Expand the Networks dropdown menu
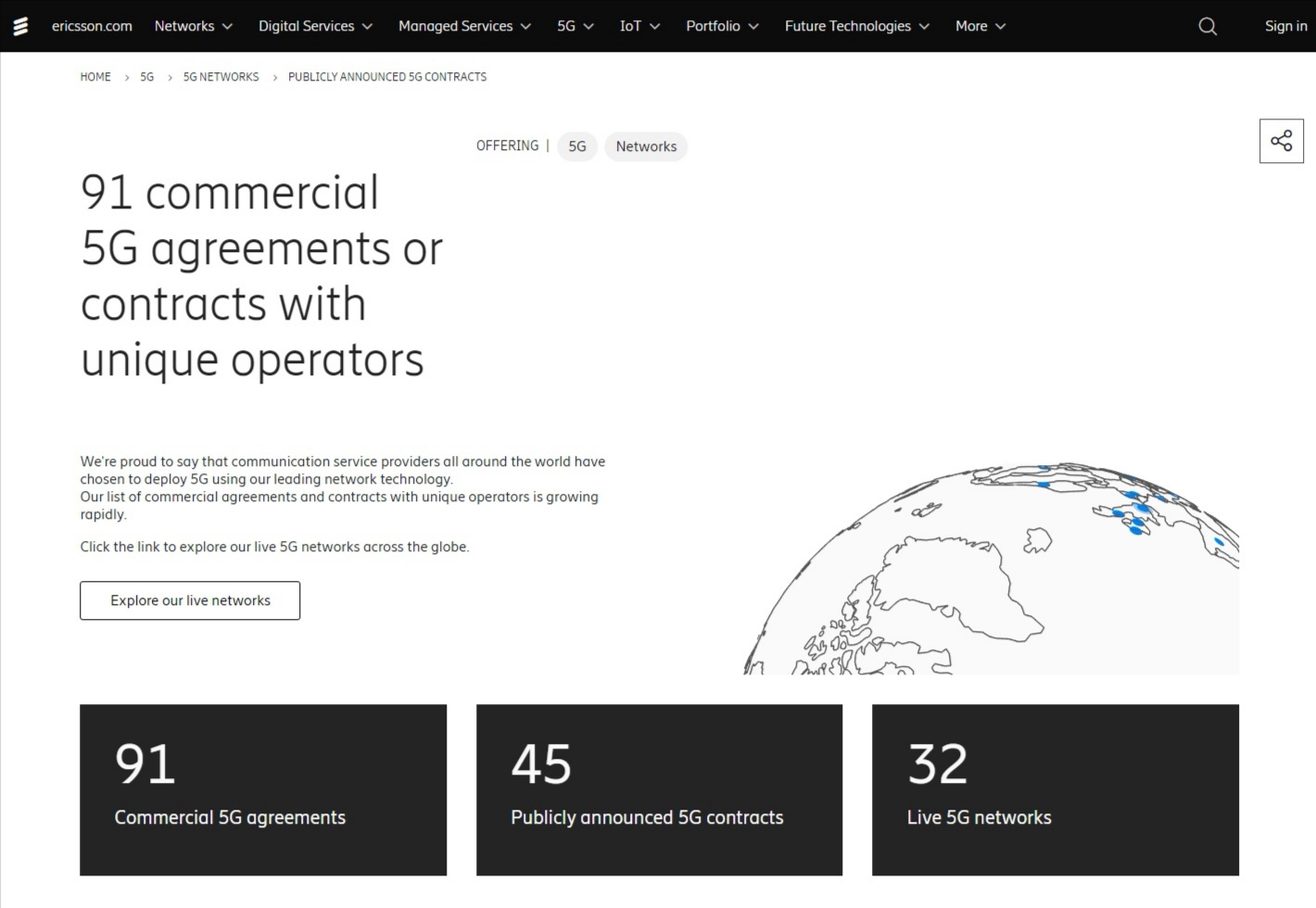This screenshot has width=1316, height=908. click(x=193, y=26)
